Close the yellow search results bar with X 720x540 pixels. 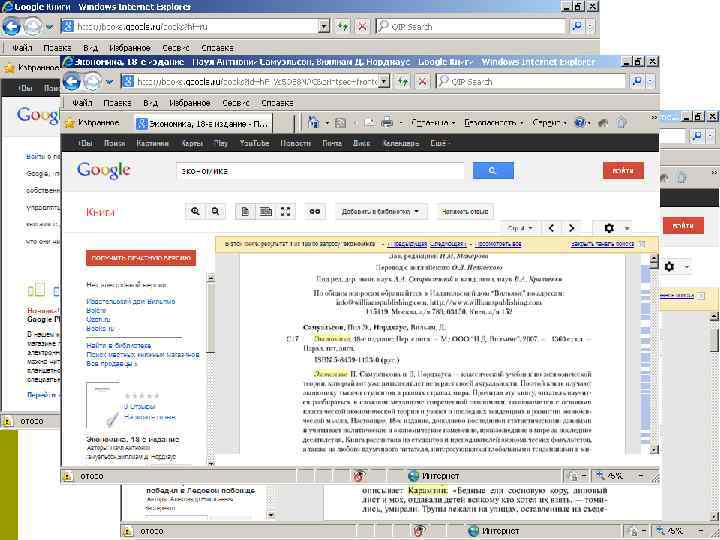[642, 244]
